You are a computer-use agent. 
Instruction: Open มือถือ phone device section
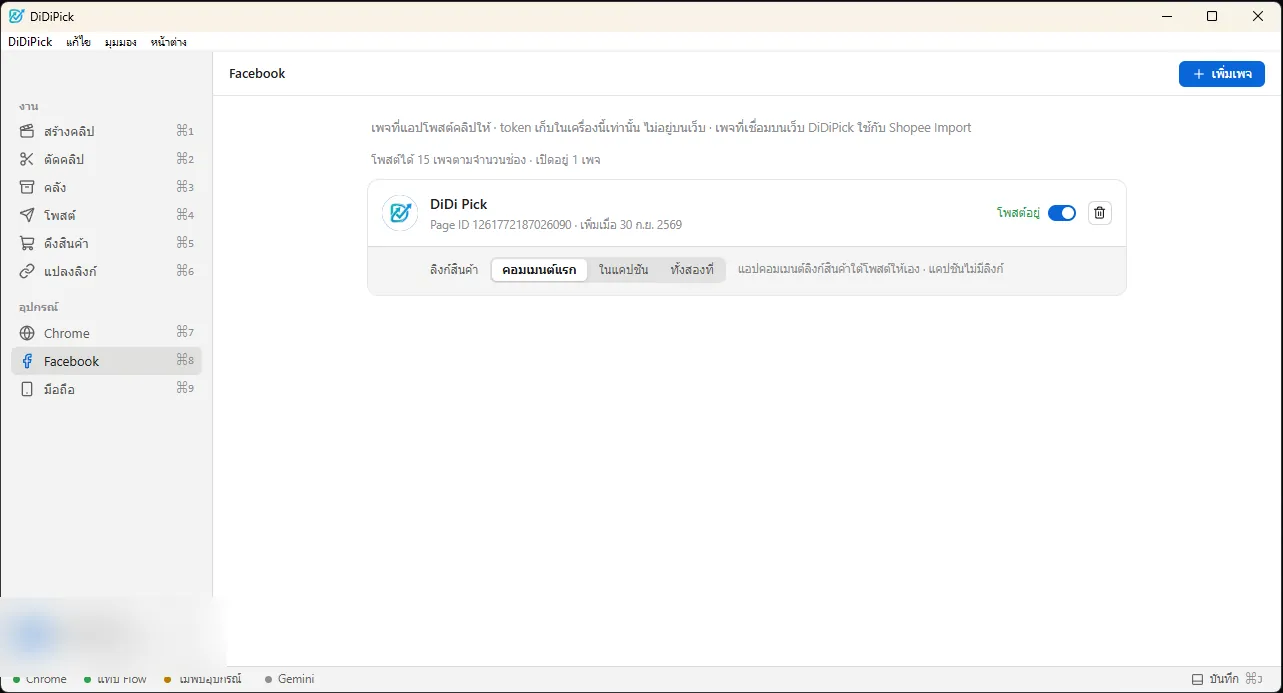click(106, 389)
